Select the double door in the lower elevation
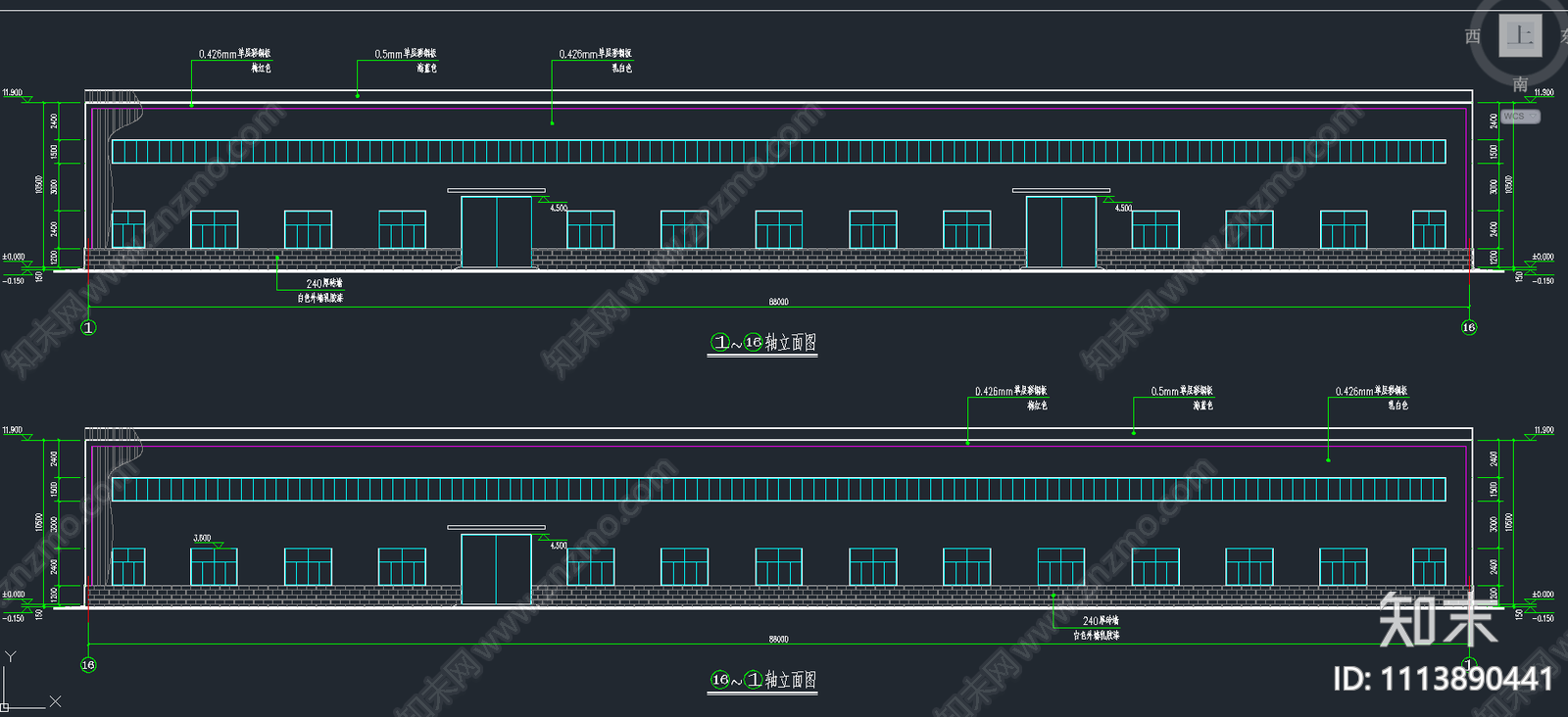The image size is (1568, 717). pos(496,569)
